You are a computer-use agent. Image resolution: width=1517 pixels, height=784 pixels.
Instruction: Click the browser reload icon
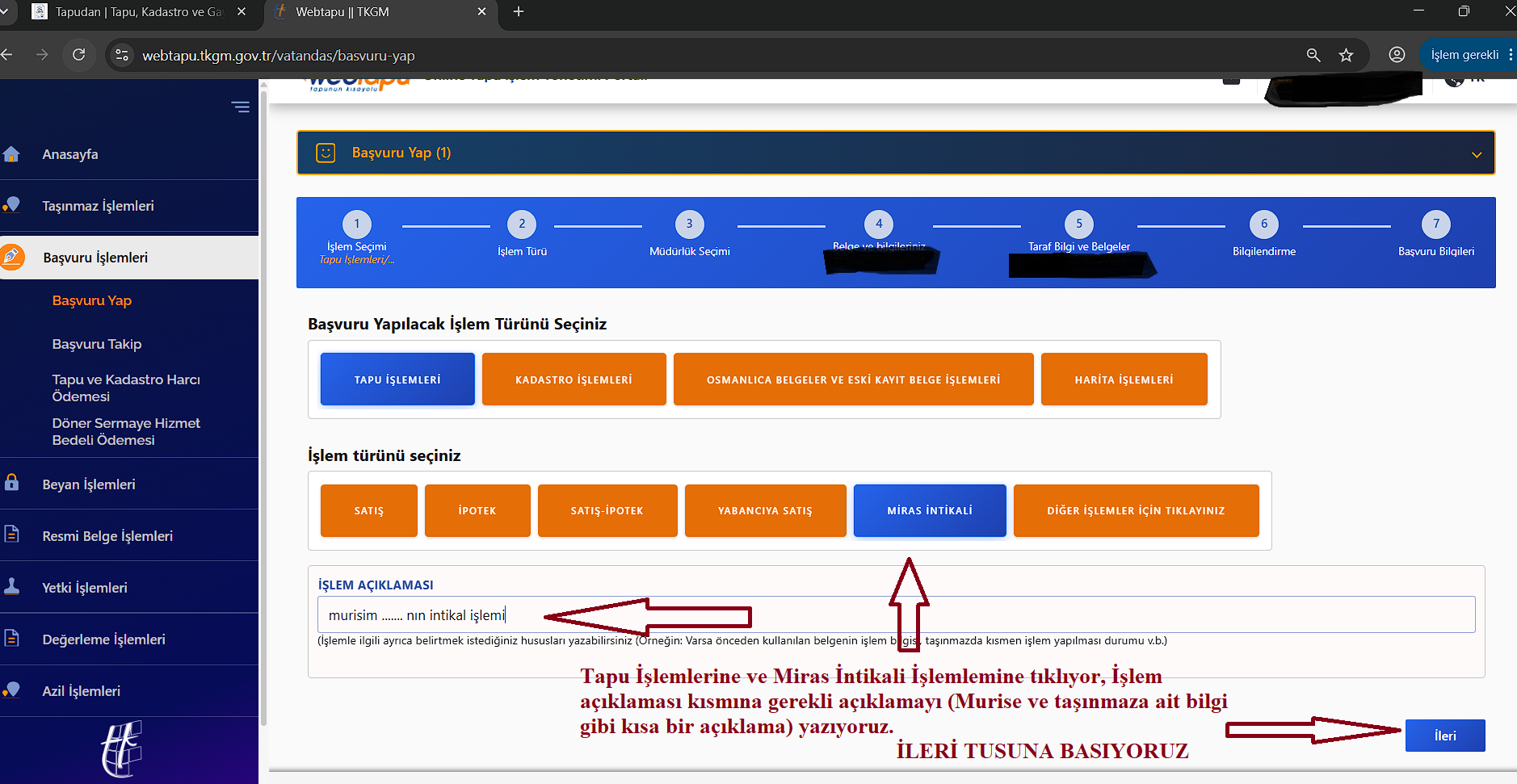pos(78,55)
